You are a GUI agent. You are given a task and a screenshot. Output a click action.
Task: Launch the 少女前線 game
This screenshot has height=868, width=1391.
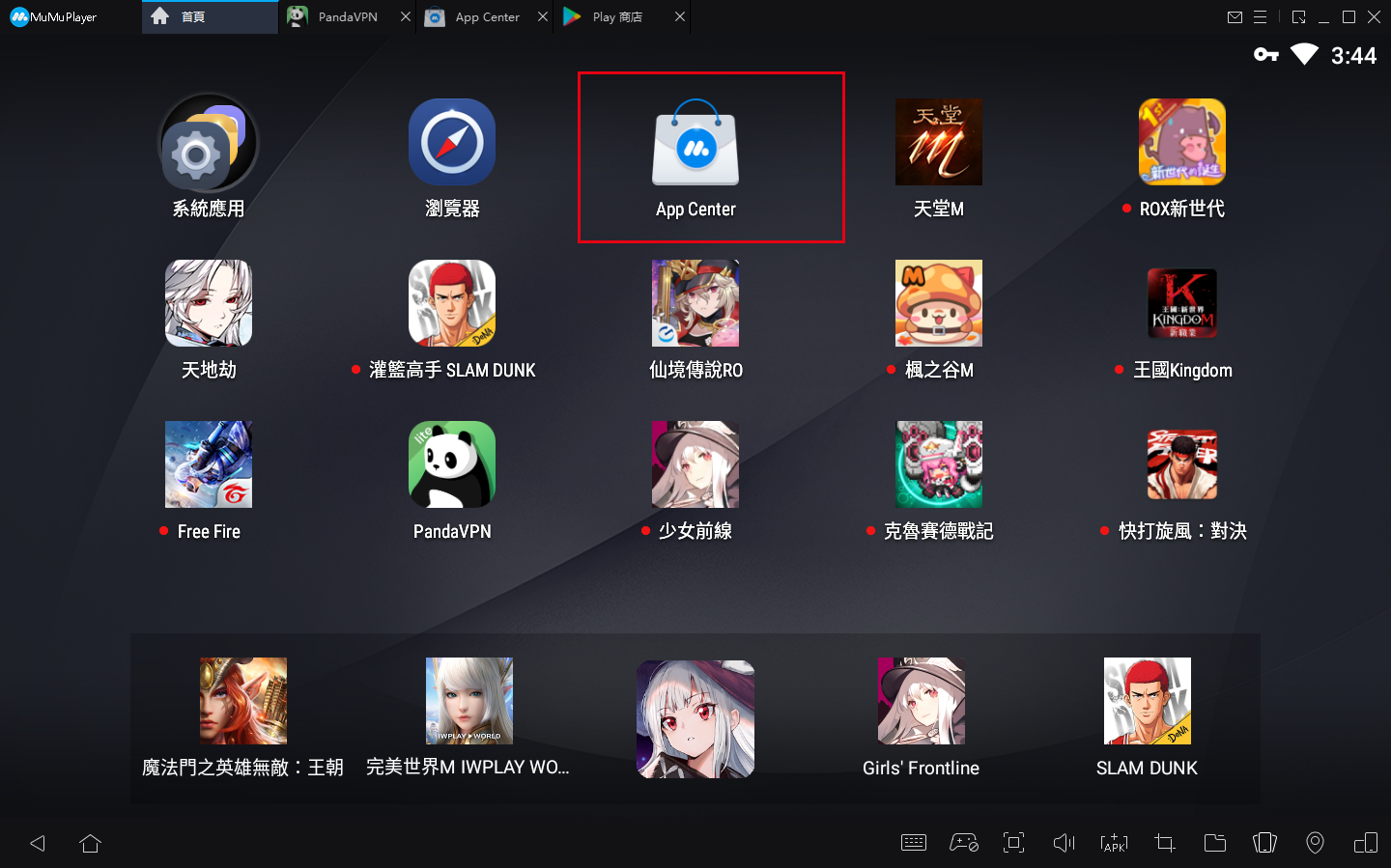[x=695, y=464]
